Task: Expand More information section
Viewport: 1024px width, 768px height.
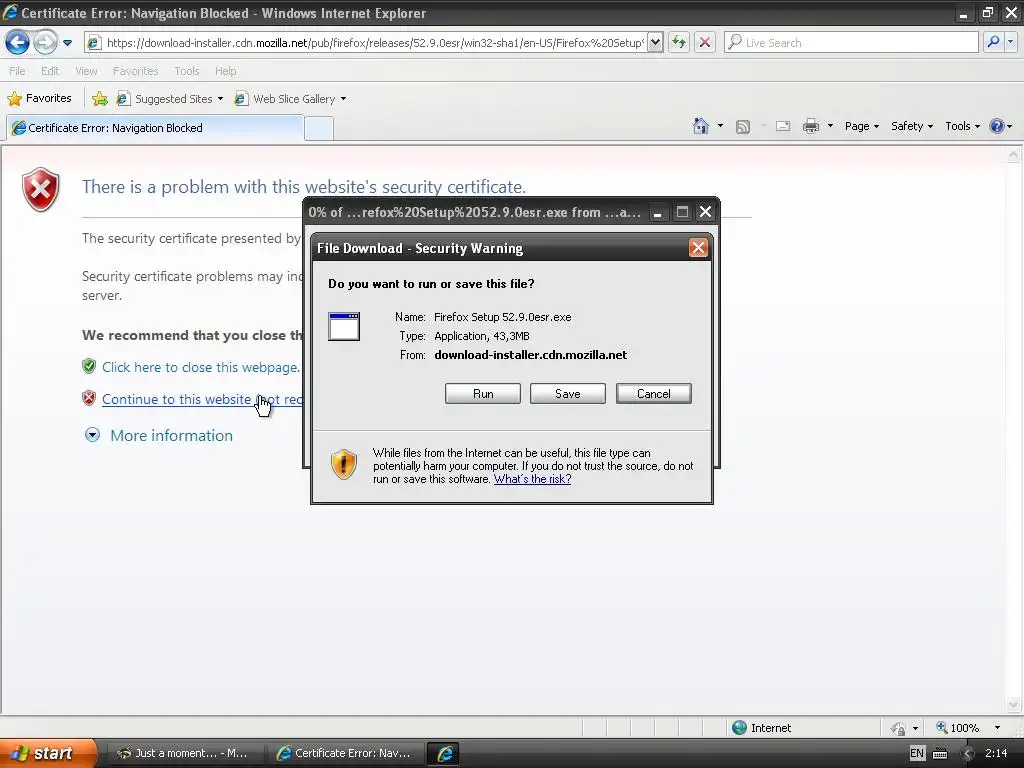Action: click(x=158, y=436)
